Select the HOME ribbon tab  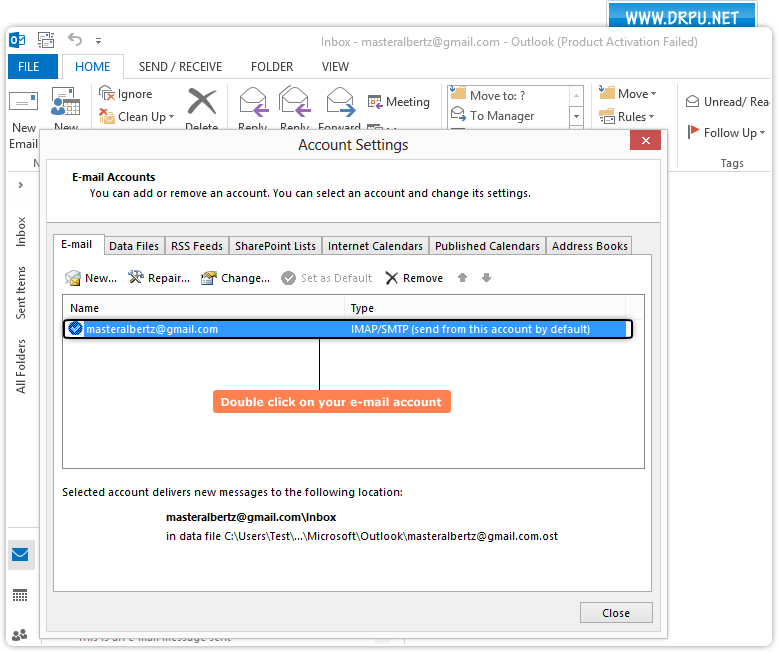[x=92, y=66]
